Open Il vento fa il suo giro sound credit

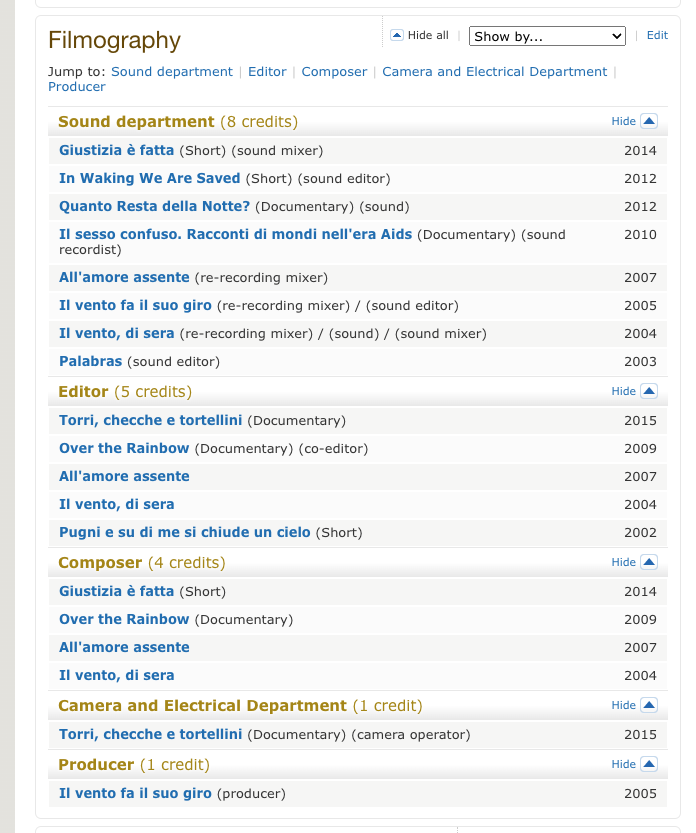click(x=135, y=305)
